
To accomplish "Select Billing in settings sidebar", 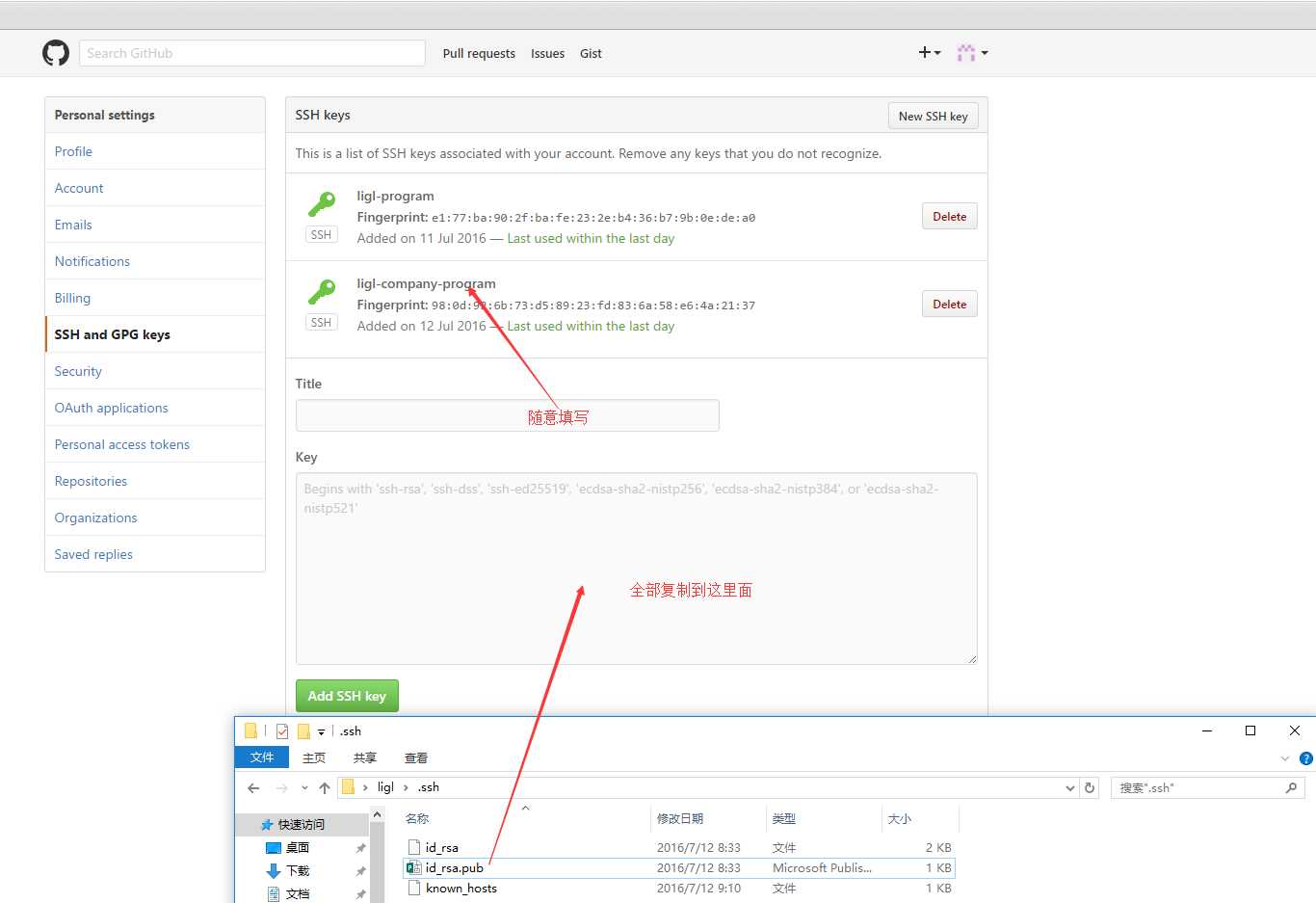I will [x=155, y=298].
